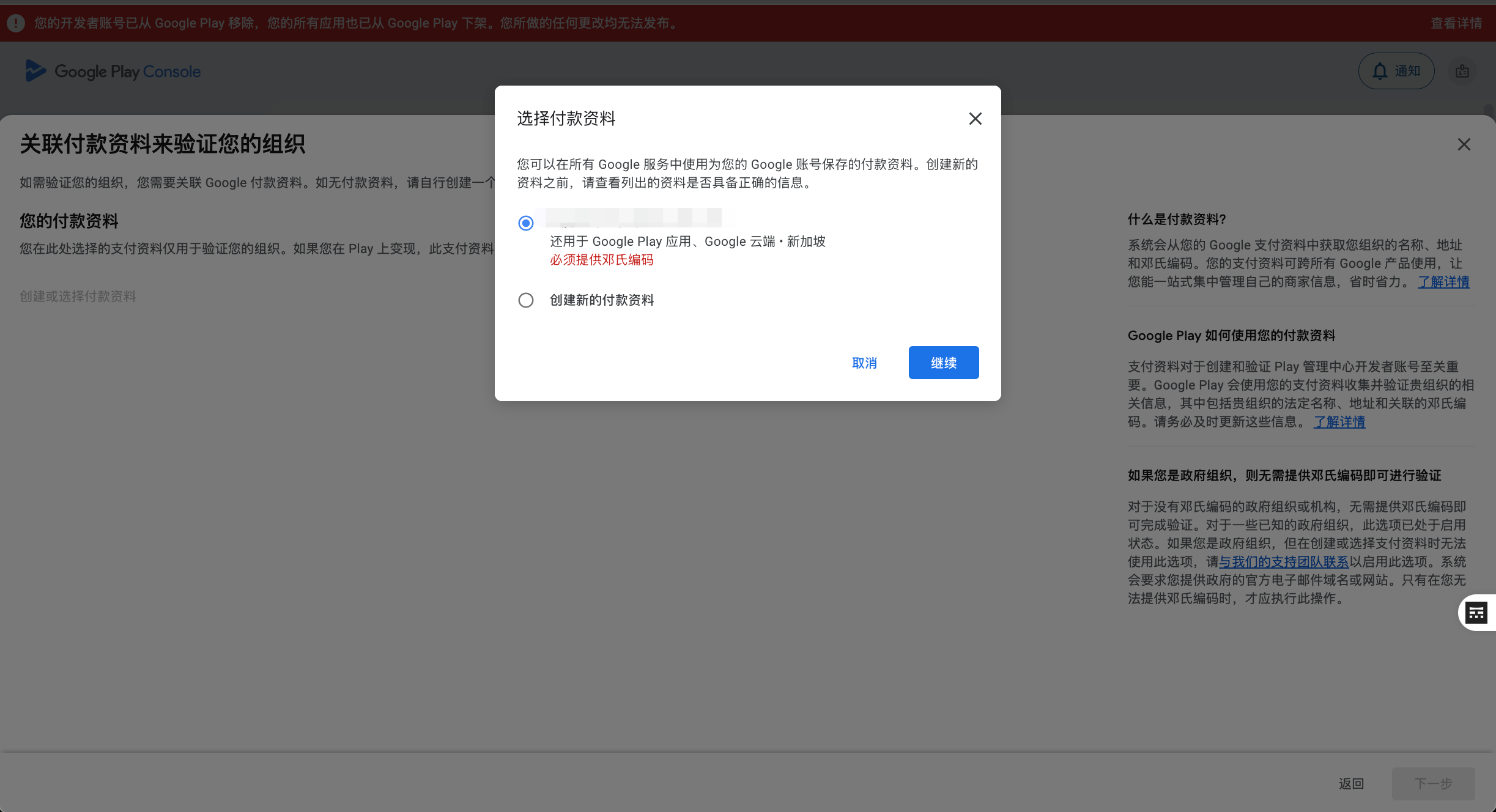Open 了解详情 link under 什么是付款资料
This screenshot has width=1496, height=812.
tap(1443, 282)
